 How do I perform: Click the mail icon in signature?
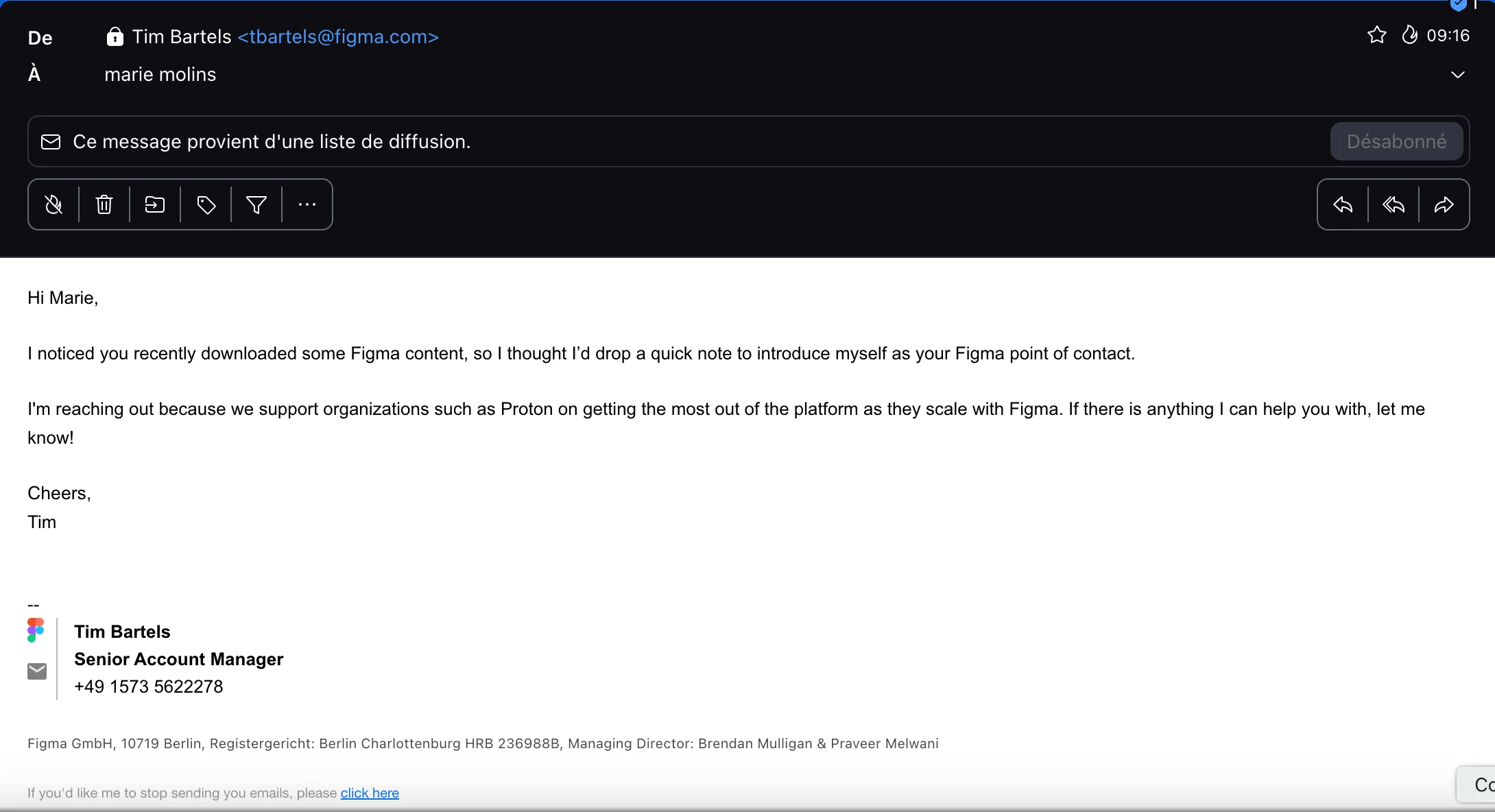pos(37,671)
